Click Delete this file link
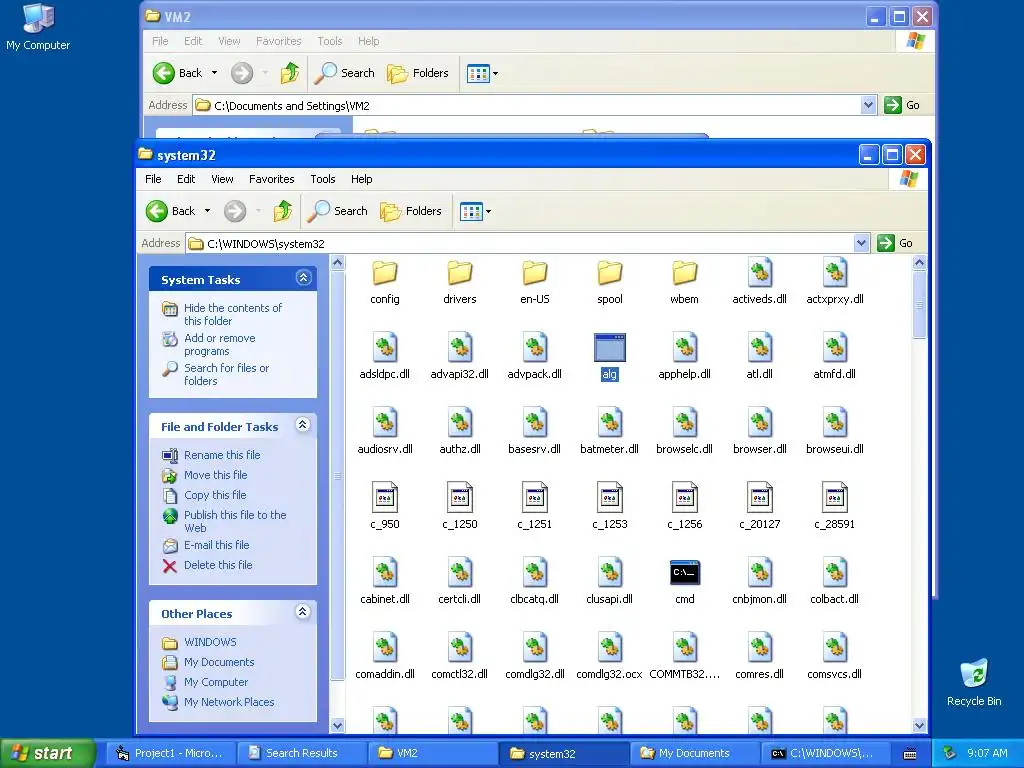1024x768 pixels. click(218, 565)
